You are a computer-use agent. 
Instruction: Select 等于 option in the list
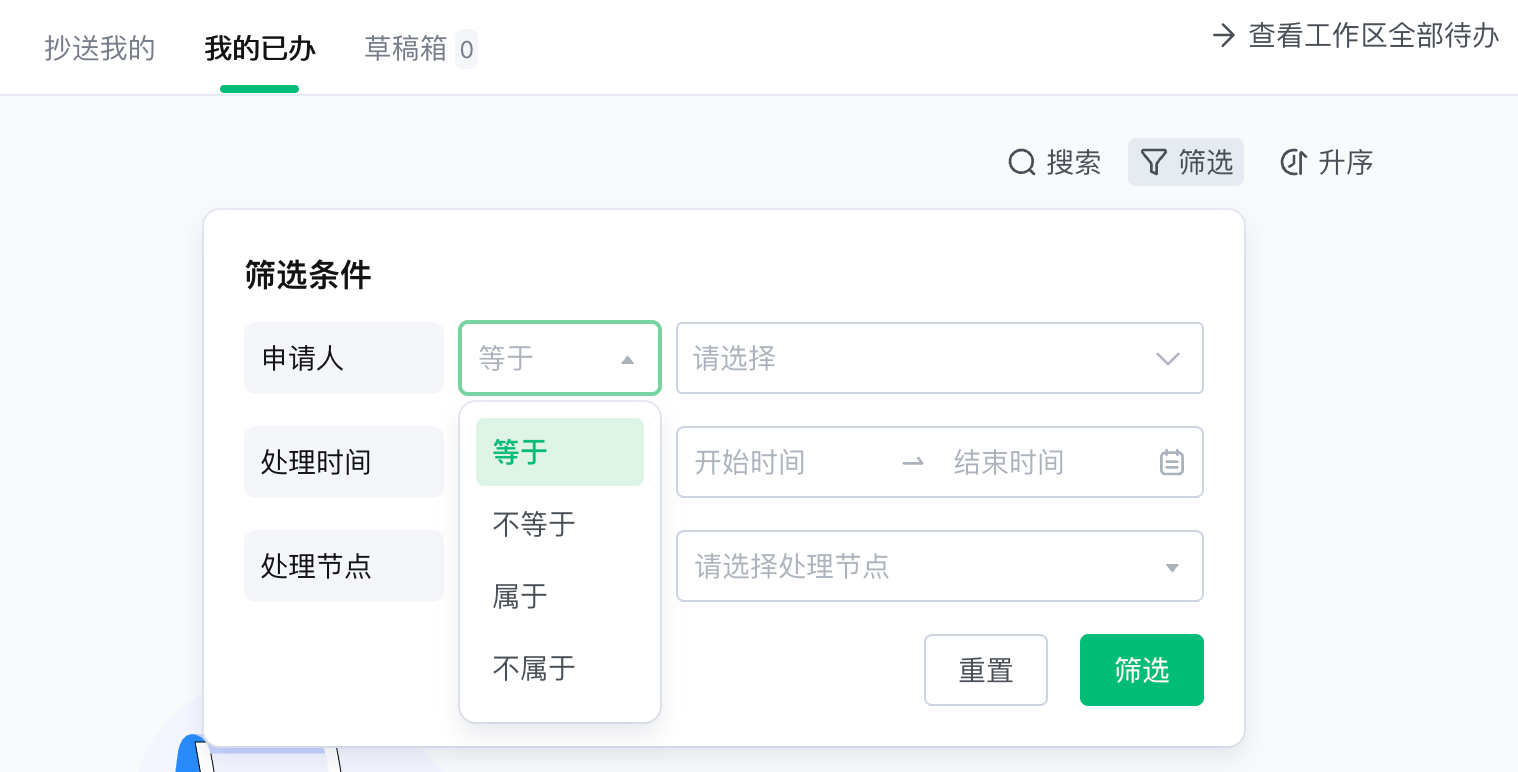click(560, 452)
